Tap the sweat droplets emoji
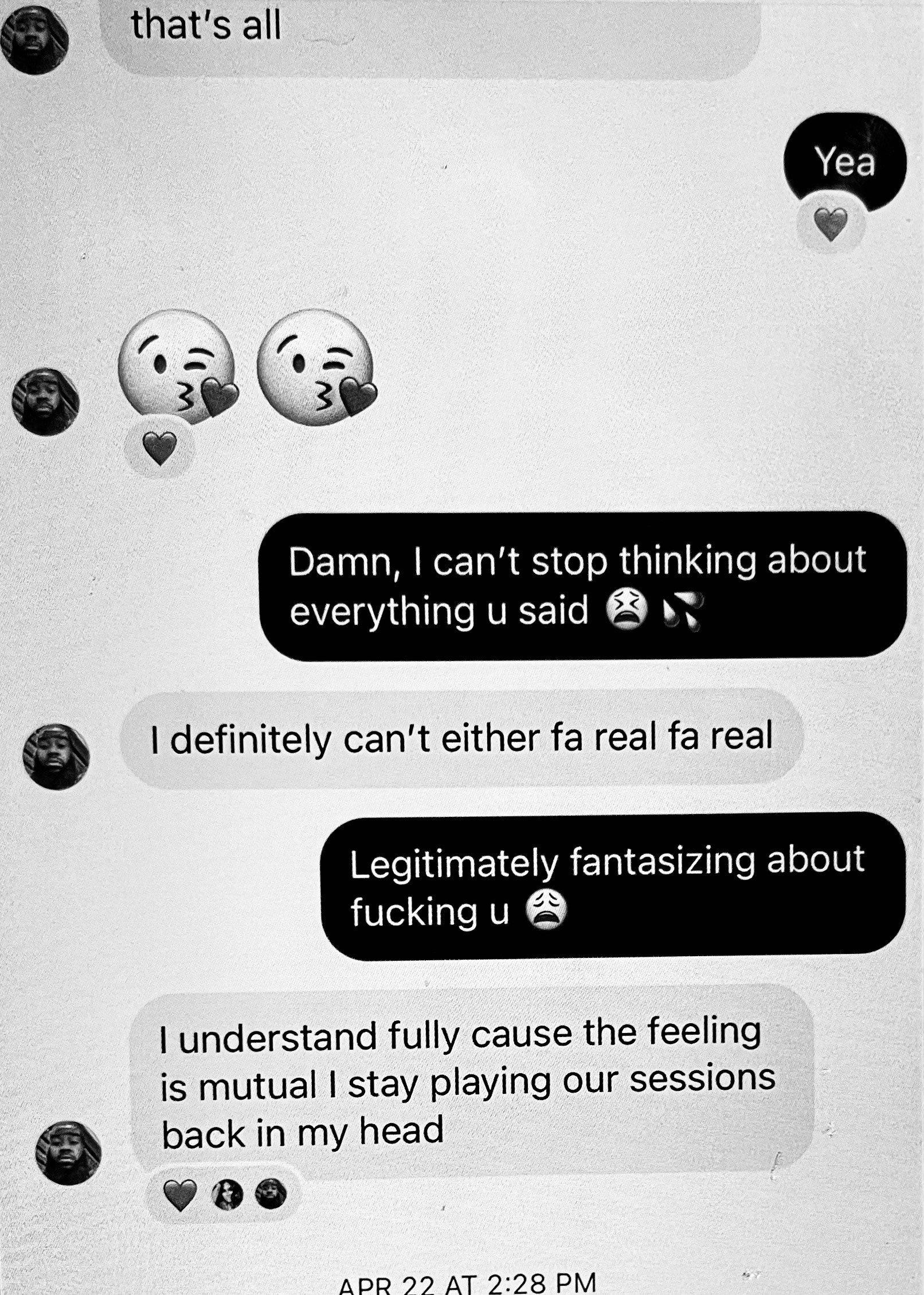The height and width of the screenshot is (1295, 924). click(682, 612)
